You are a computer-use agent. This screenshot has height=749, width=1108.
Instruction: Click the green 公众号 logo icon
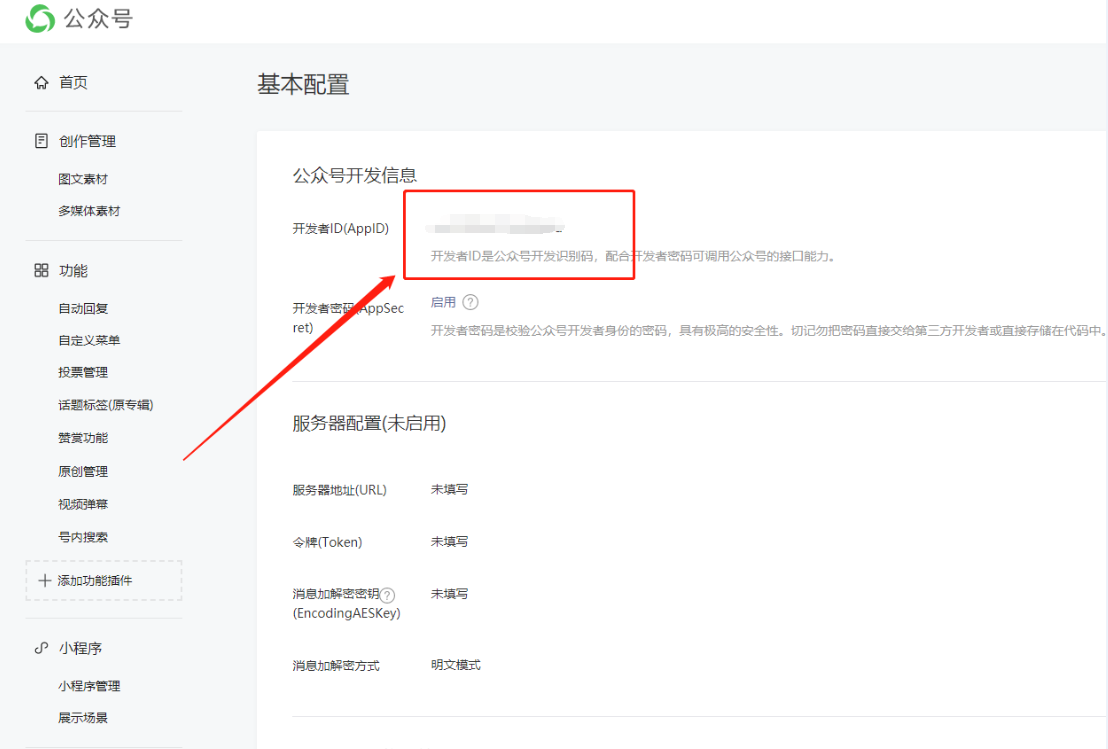click(x=41, y=18)
